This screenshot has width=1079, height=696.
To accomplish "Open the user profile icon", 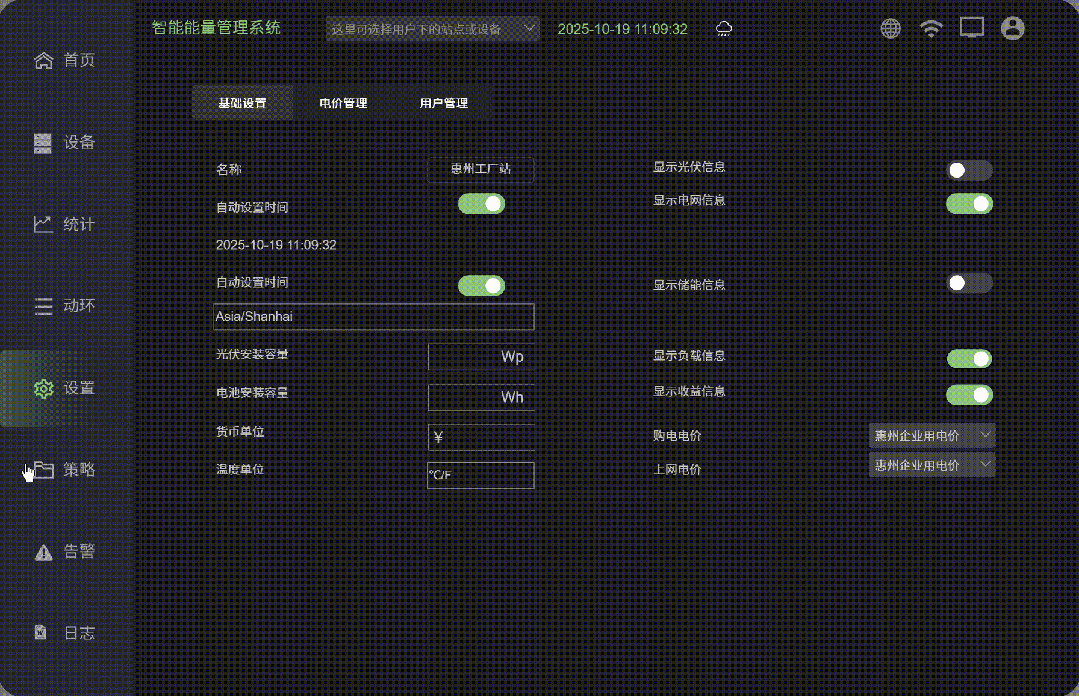I will [1012, 28].
